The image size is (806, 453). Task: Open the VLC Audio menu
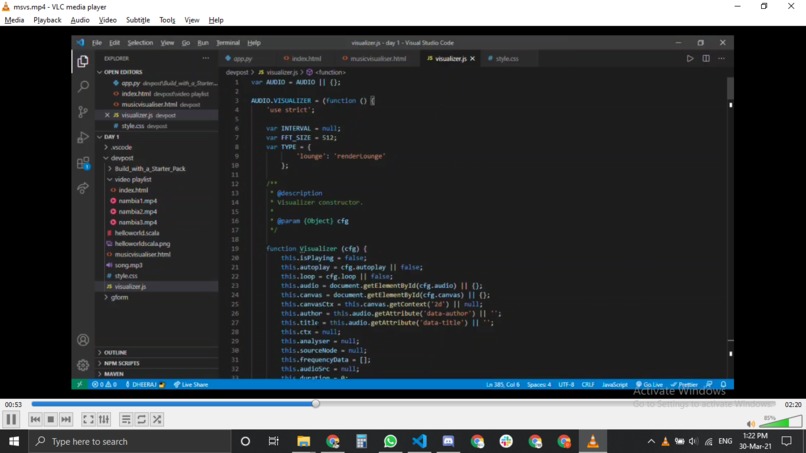click(x=80, y=20)
